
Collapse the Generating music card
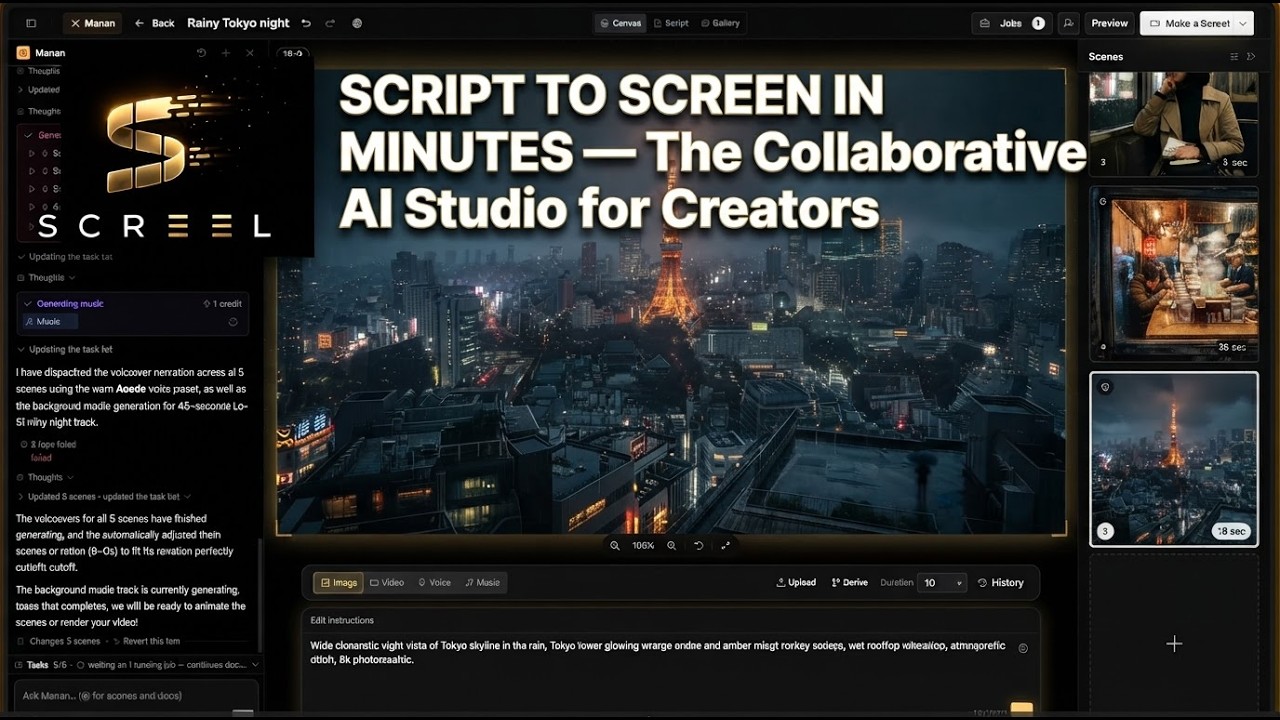pos(28,303)
